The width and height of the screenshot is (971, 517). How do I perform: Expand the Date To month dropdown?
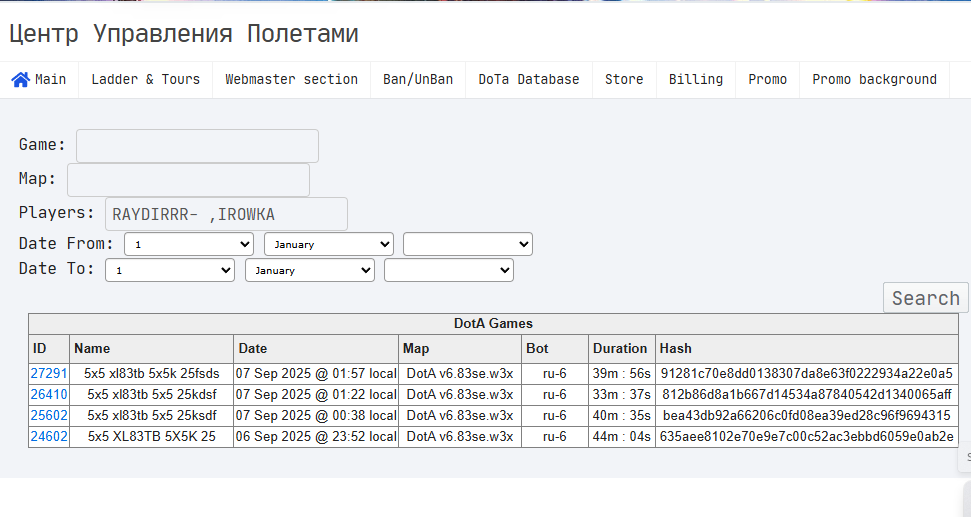310,270
